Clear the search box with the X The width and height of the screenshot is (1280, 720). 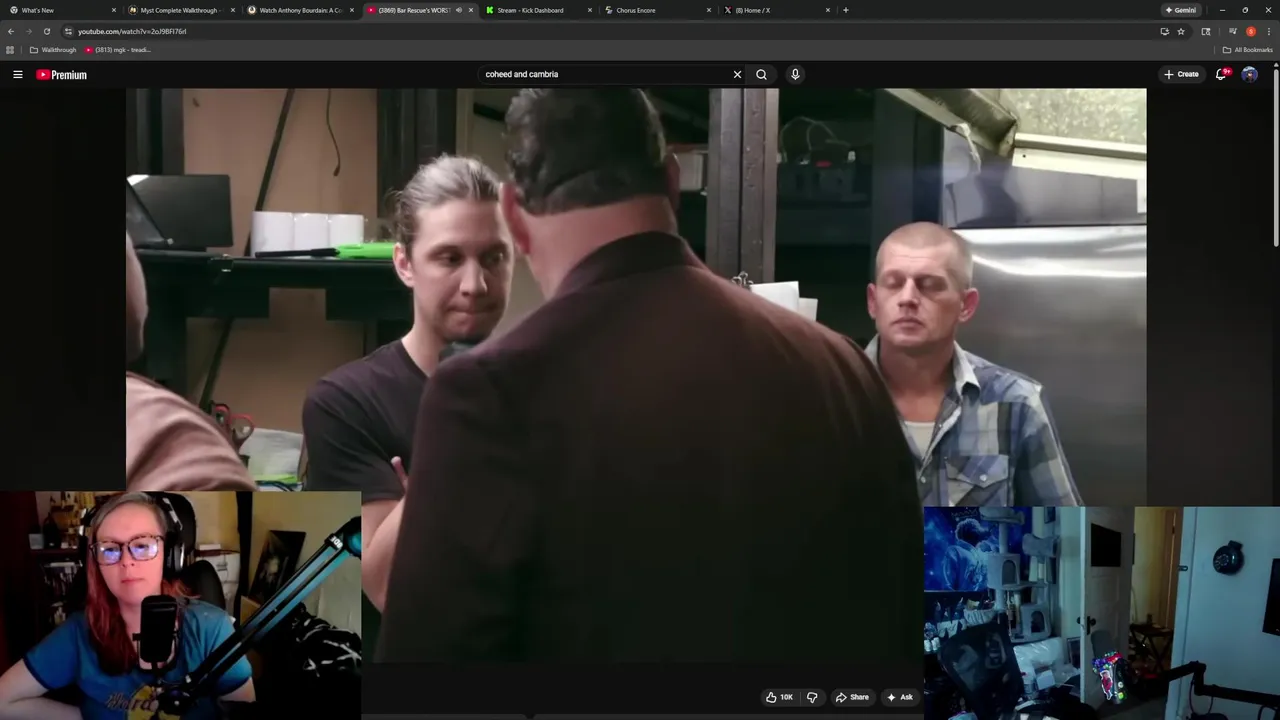click(x=737, y=74)
